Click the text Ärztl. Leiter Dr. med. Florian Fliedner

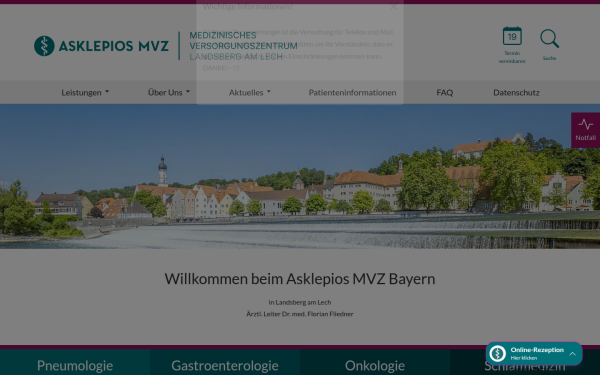pyautogui.click(x=300, y=314)
